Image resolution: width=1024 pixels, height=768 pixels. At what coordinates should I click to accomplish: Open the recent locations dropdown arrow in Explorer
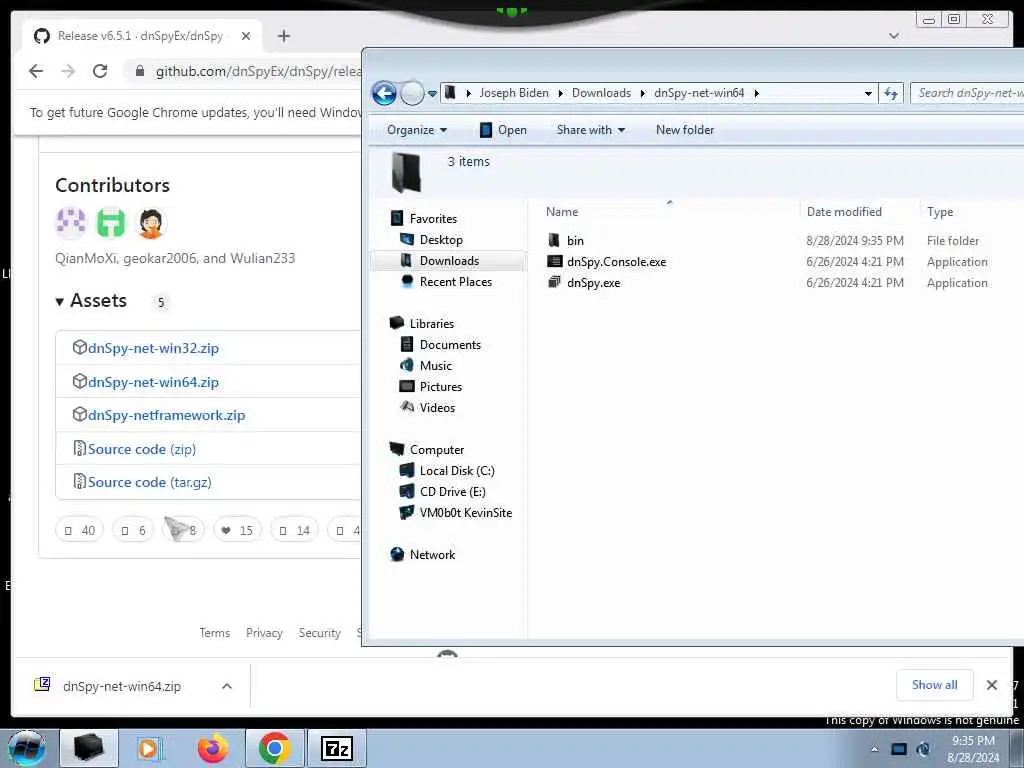point(432,94)
